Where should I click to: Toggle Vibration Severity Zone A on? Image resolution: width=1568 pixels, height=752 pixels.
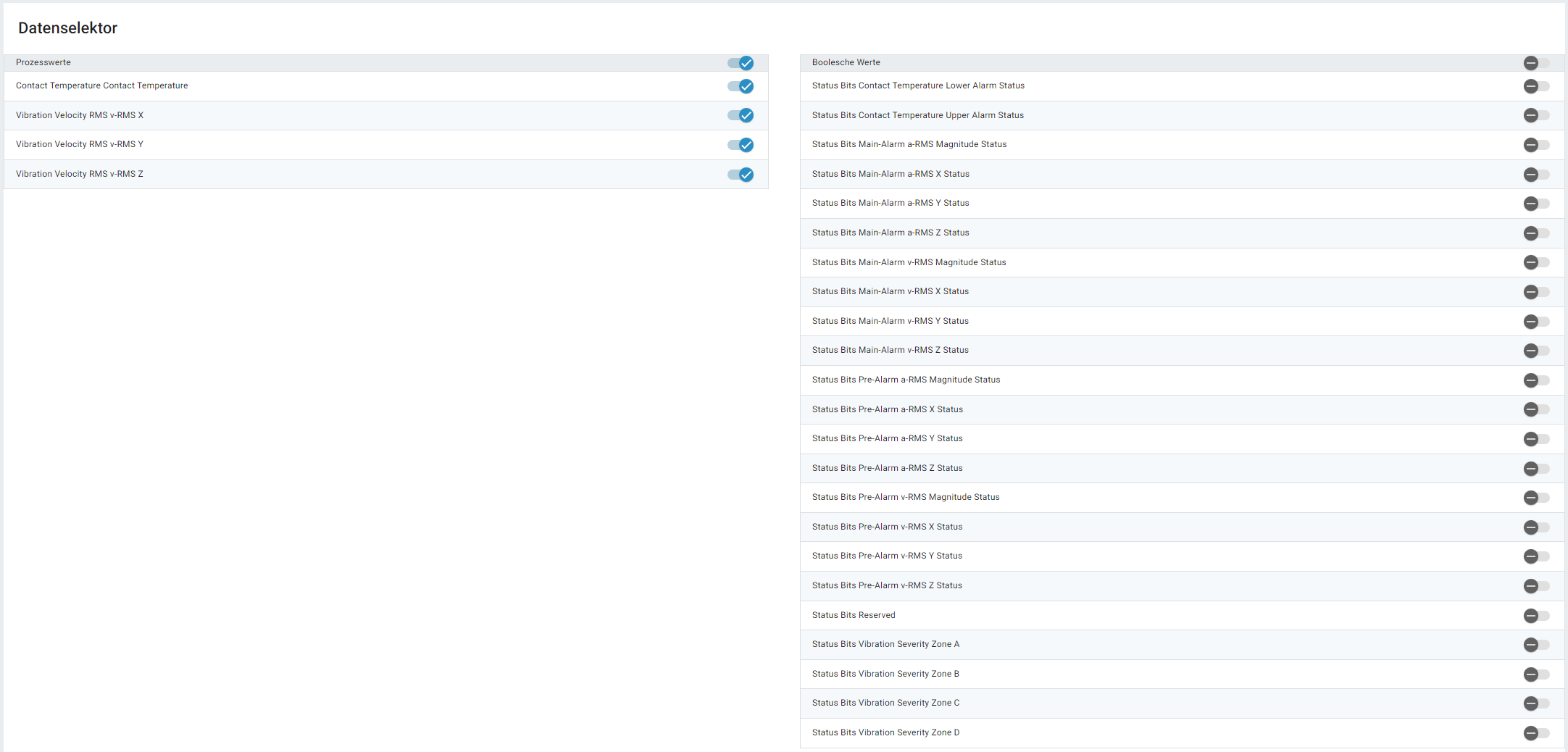[x=1536, y=645]
